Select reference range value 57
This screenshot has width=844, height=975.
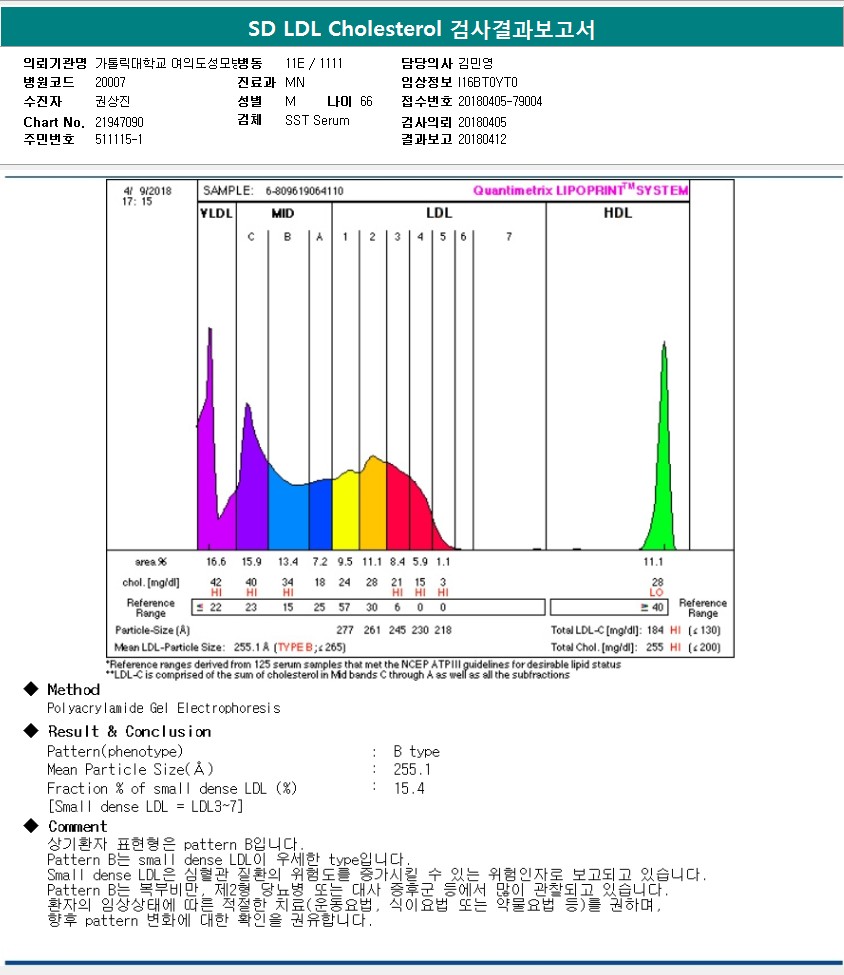(x=344, y=607)
